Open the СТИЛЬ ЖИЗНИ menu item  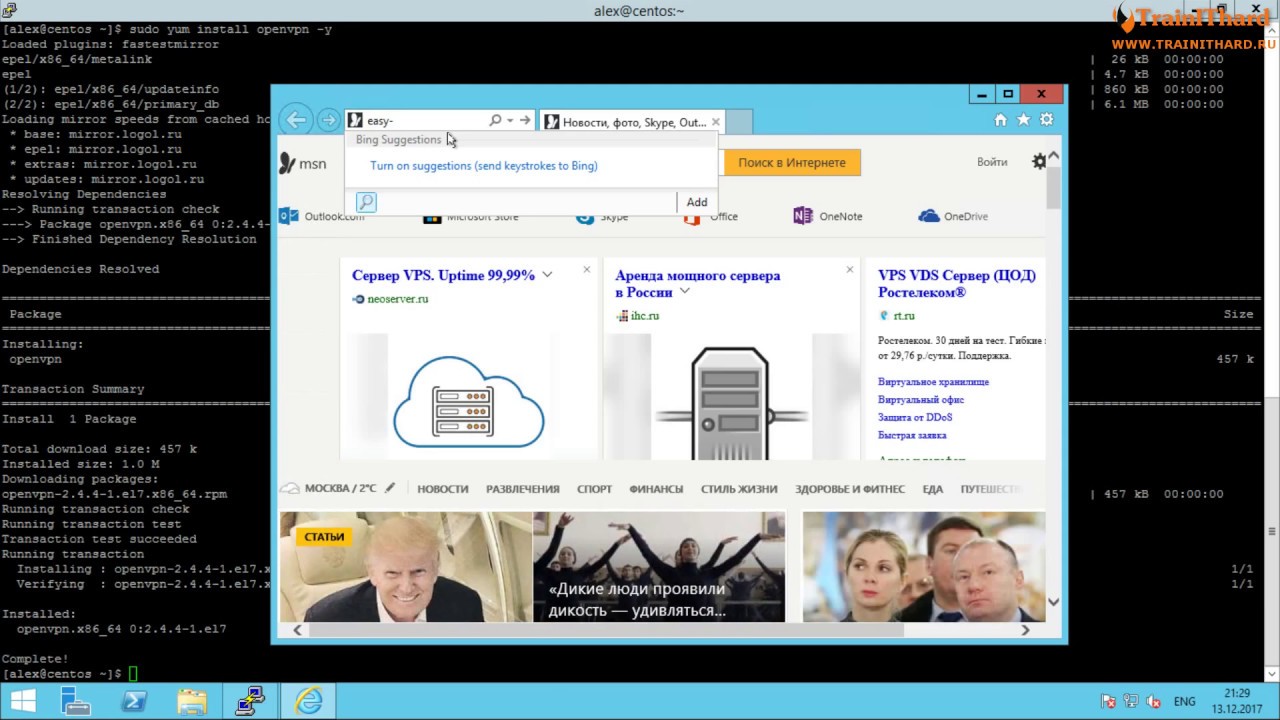pos(739,489)
